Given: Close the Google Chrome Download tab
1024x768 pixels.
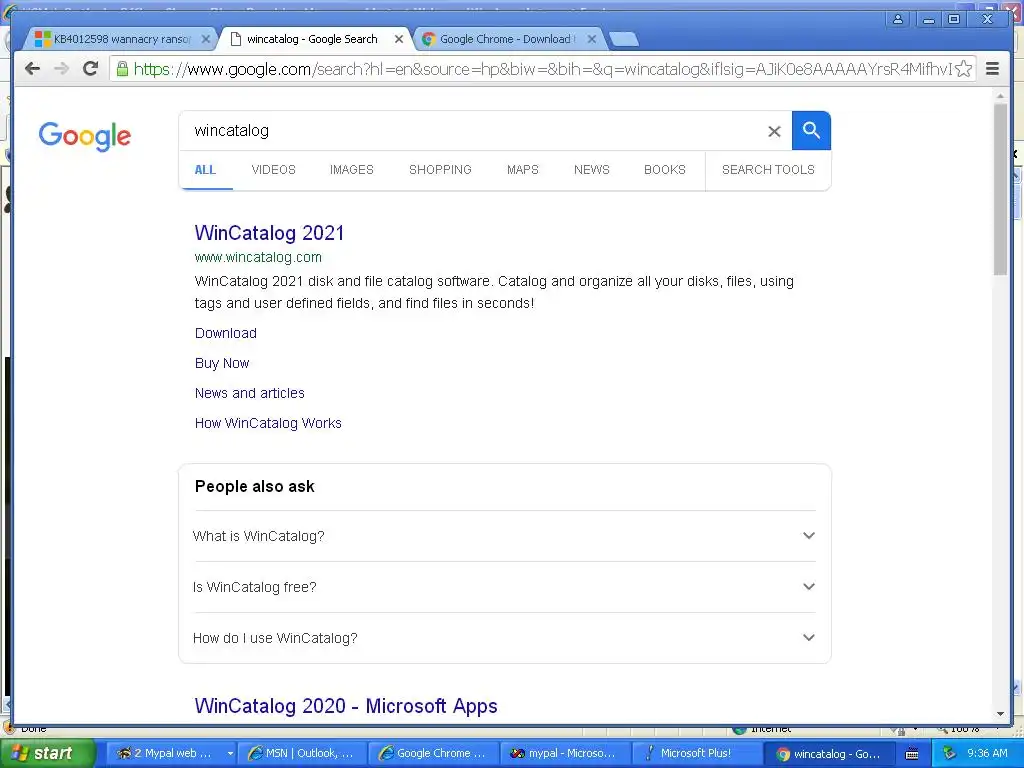Looking at the screenshot, I should [592, 39].
